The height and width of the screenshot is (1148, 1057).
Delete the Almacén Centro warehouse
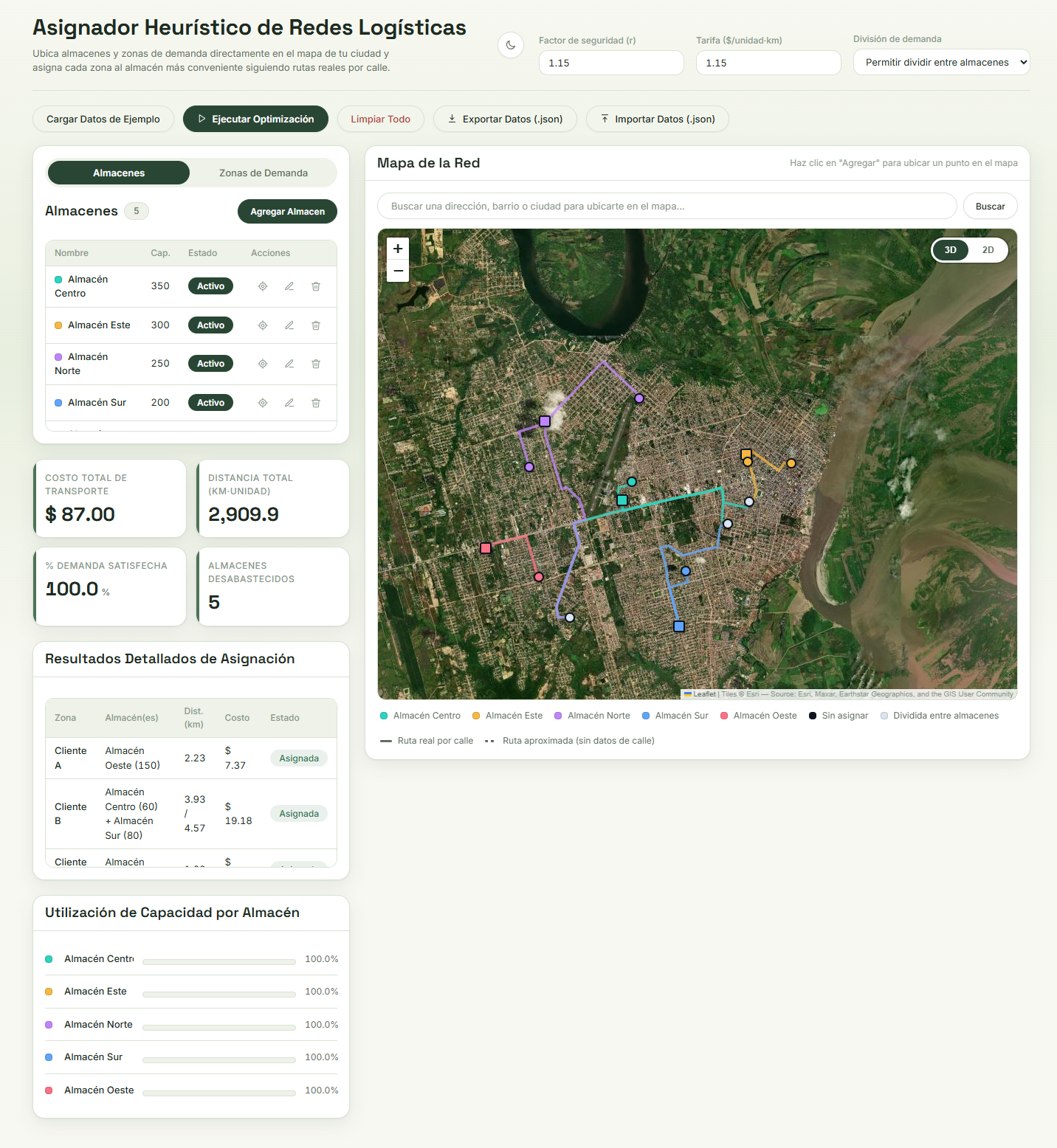point(316,286)
